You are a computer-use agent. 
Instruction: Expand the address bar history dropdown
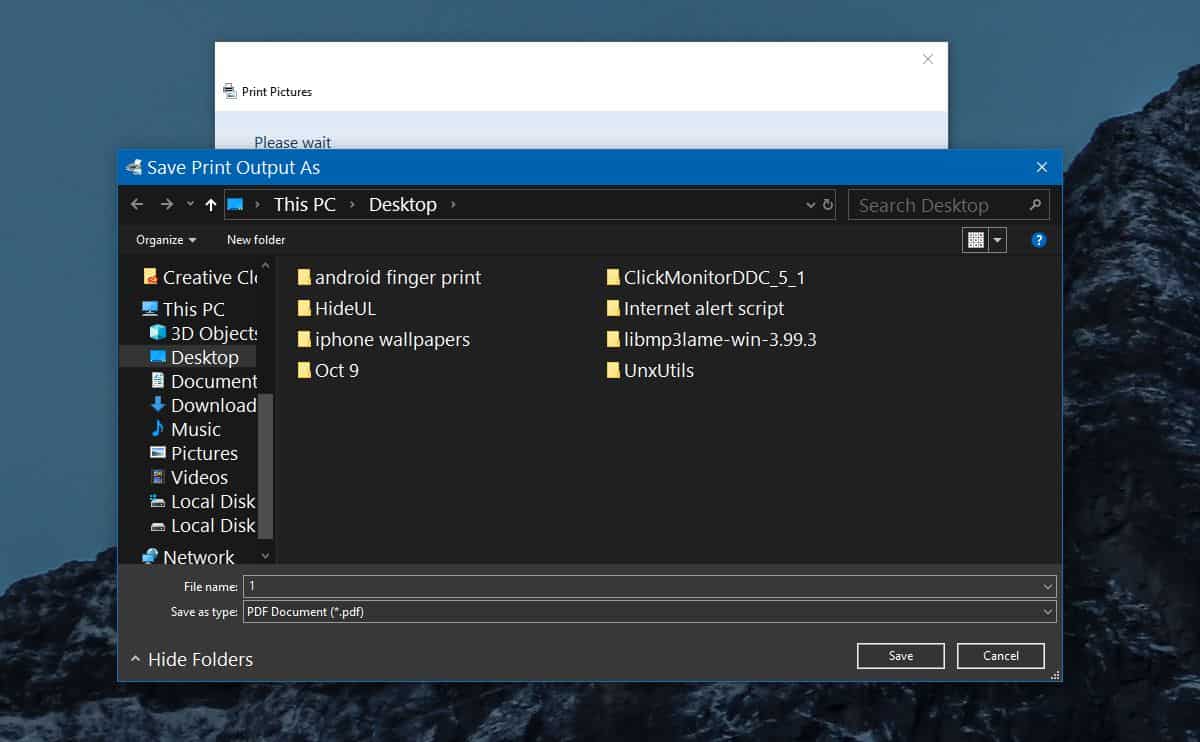pyautogui.click(x=810, y=204)
